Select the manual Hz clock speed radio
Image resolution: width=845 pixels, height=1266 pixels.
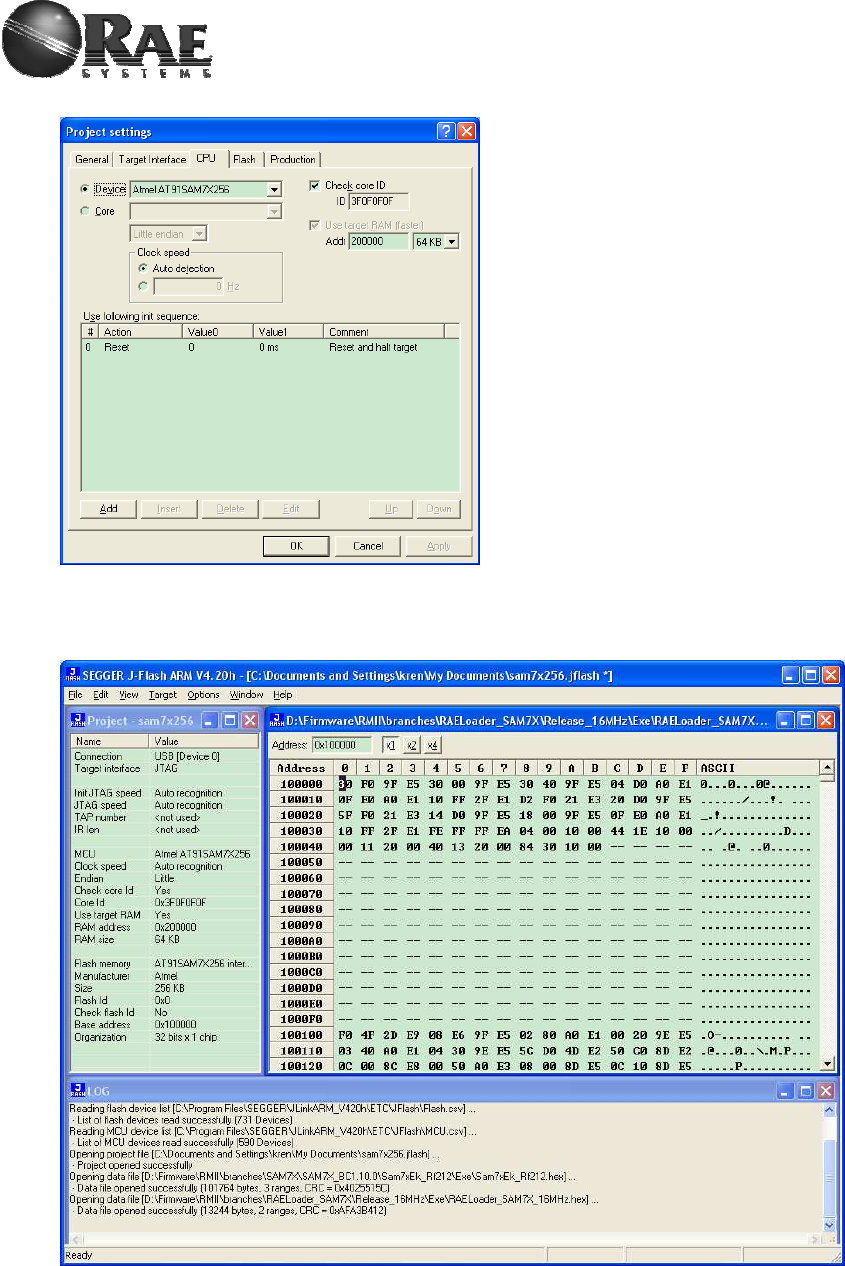(144, 286)
